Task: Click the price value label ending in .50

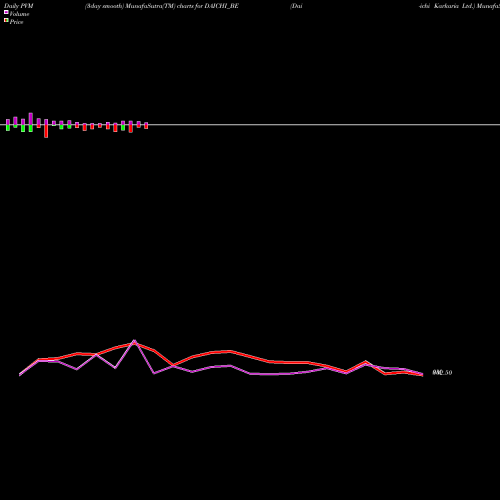Action: [442, 372]
